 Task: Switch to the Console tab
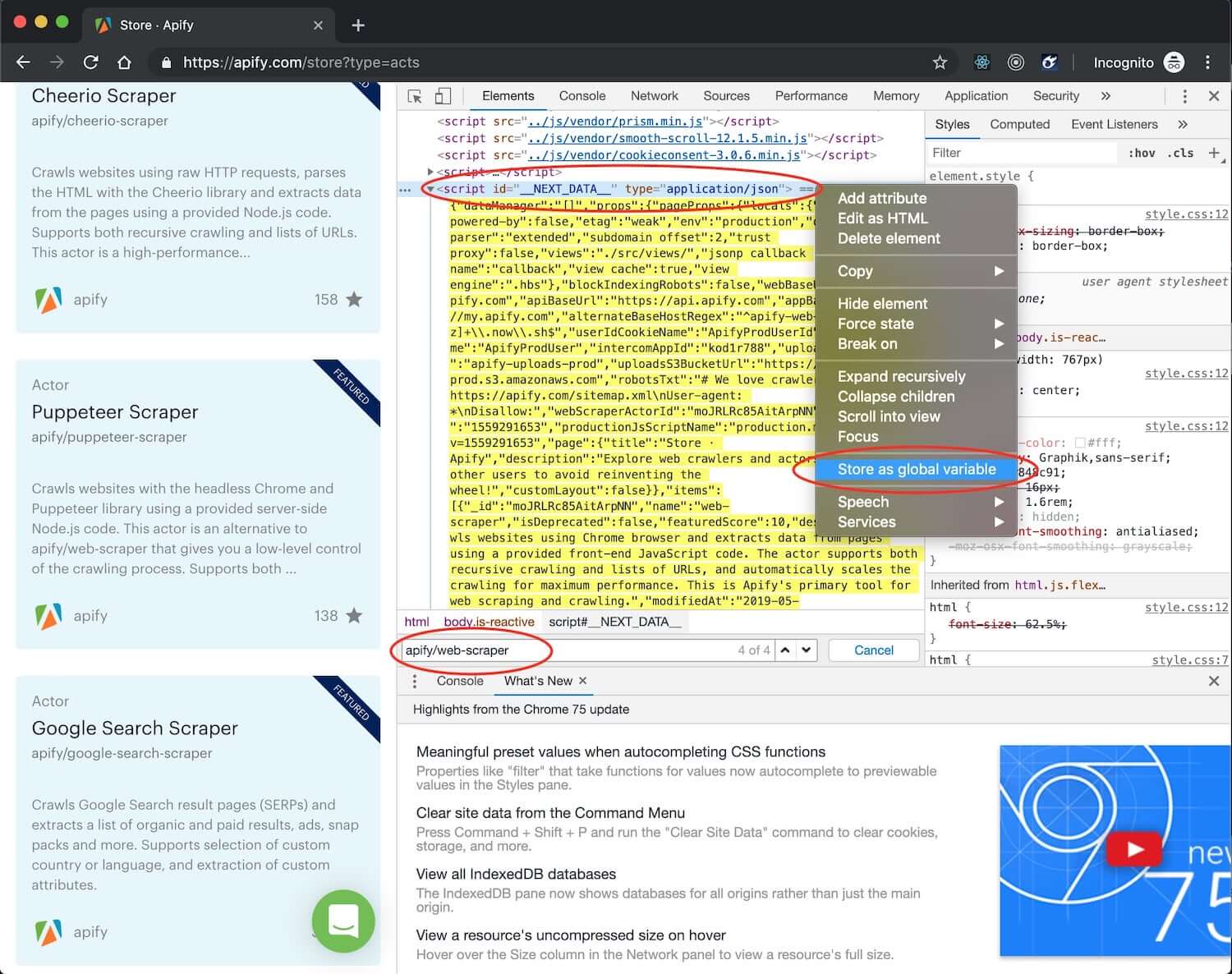[x=582, y=96]
